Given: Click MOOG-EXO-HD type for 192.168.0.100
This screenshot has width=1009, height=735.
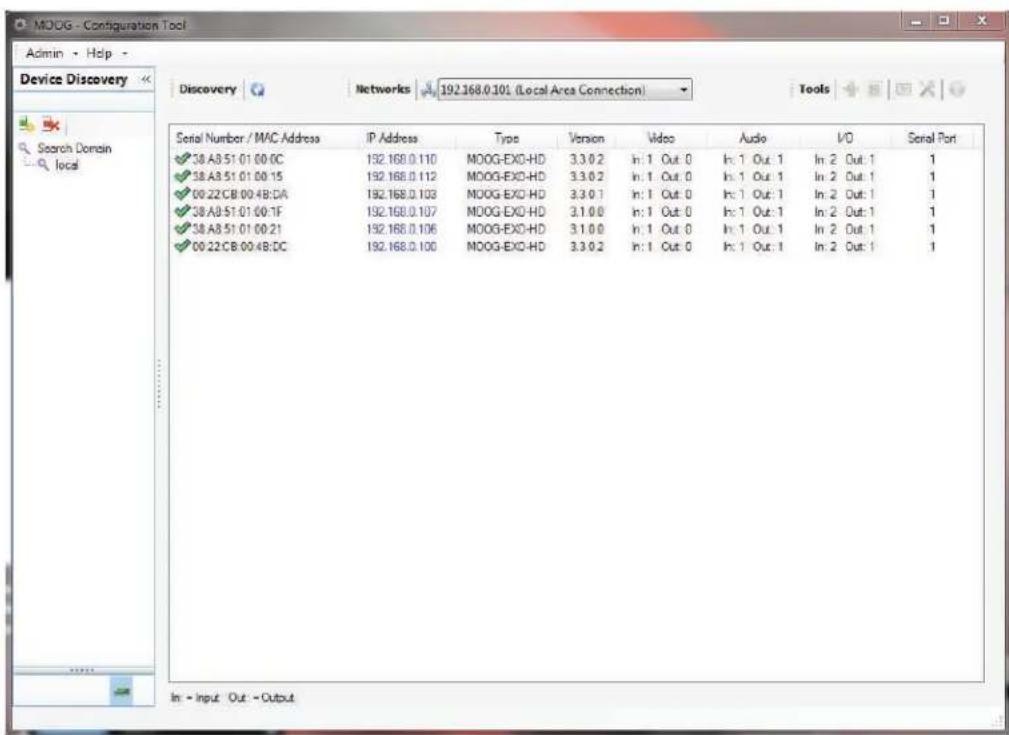Looking at the screenshot, I should [x=506, y=246].
